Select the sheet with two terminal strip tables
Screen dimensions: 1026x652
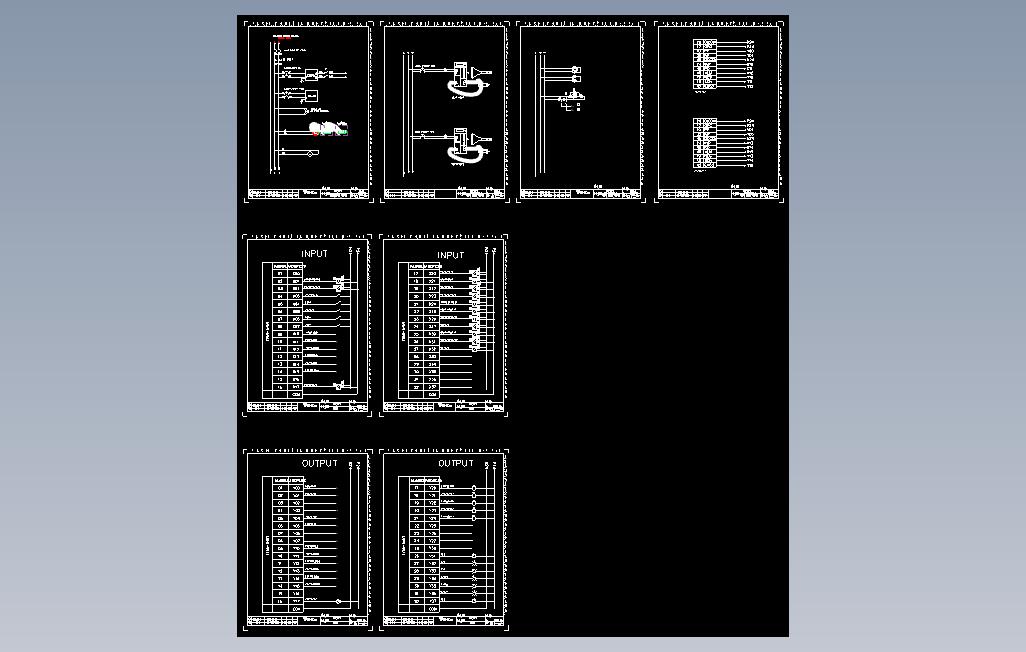pyautogui.click(x=718, y=112)
